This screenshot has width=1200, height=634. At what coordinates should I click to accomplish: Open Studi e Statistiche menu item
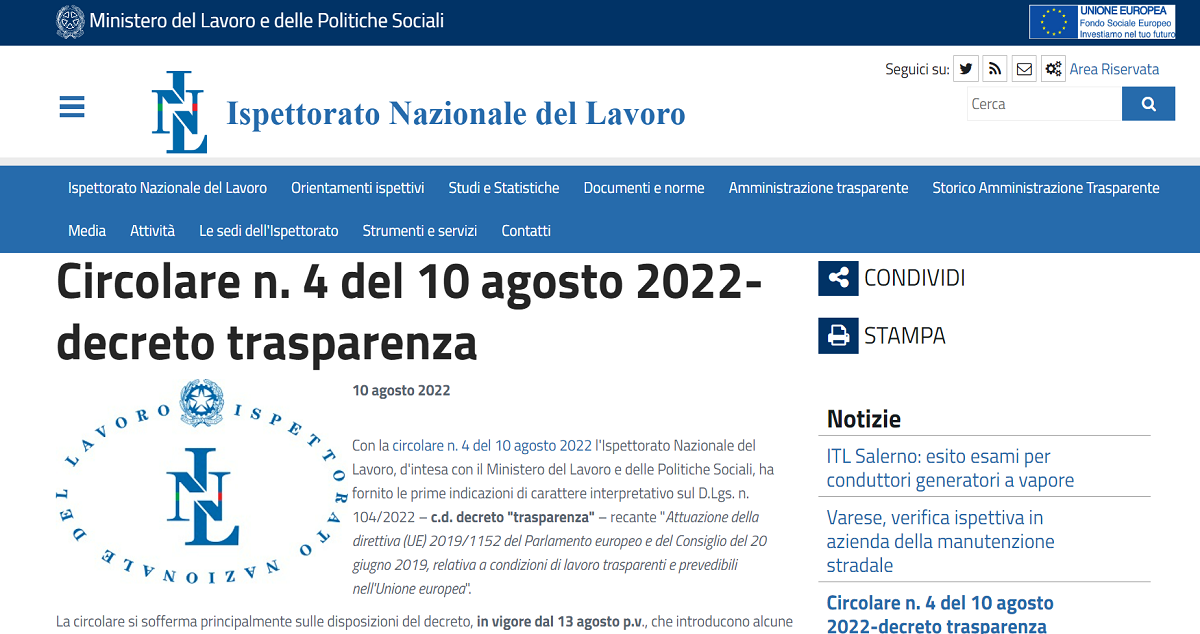(504, 188)
